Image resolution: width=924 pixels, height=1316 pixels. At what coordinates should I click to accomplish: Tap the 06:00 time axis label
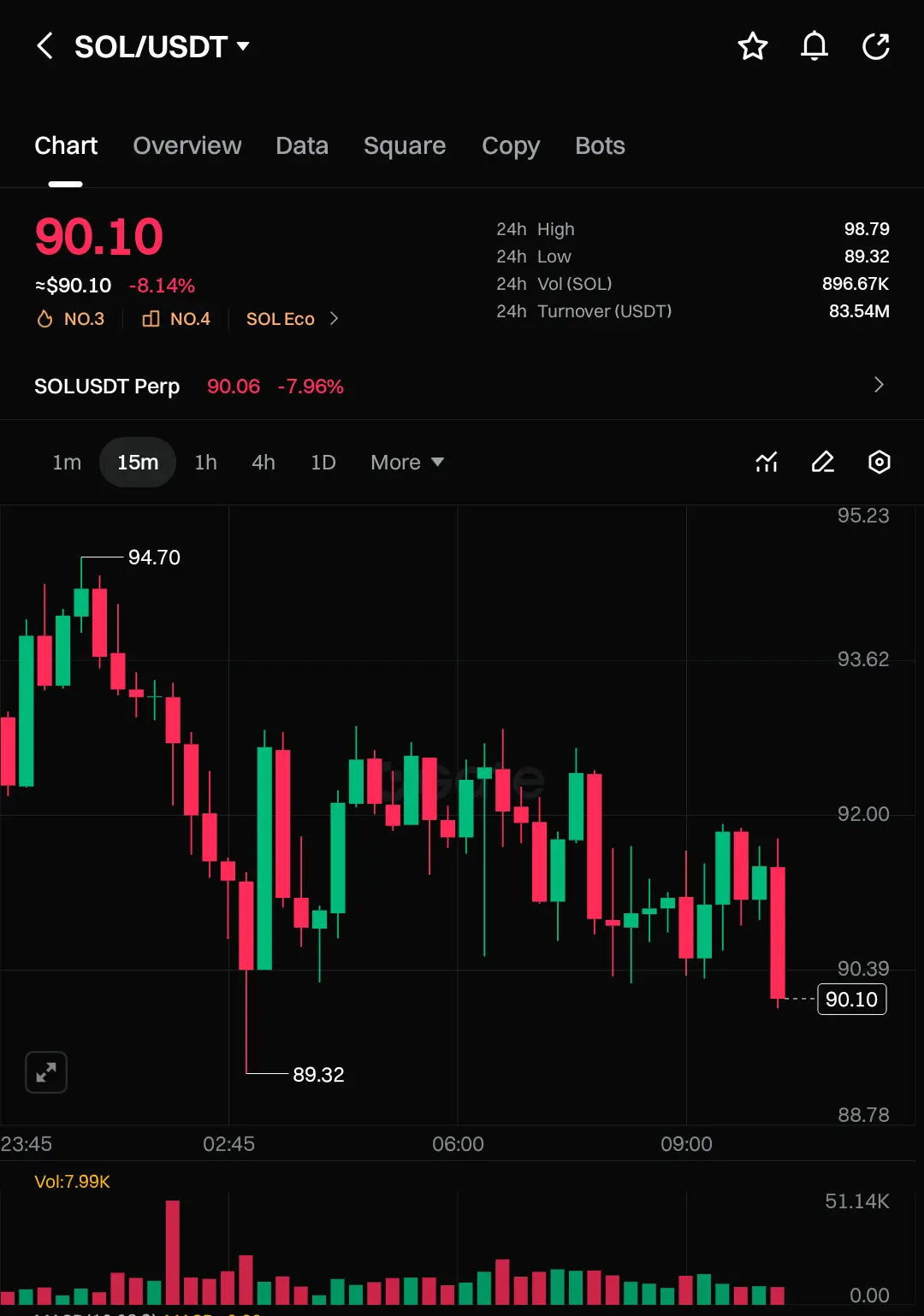coord(458,1144)
